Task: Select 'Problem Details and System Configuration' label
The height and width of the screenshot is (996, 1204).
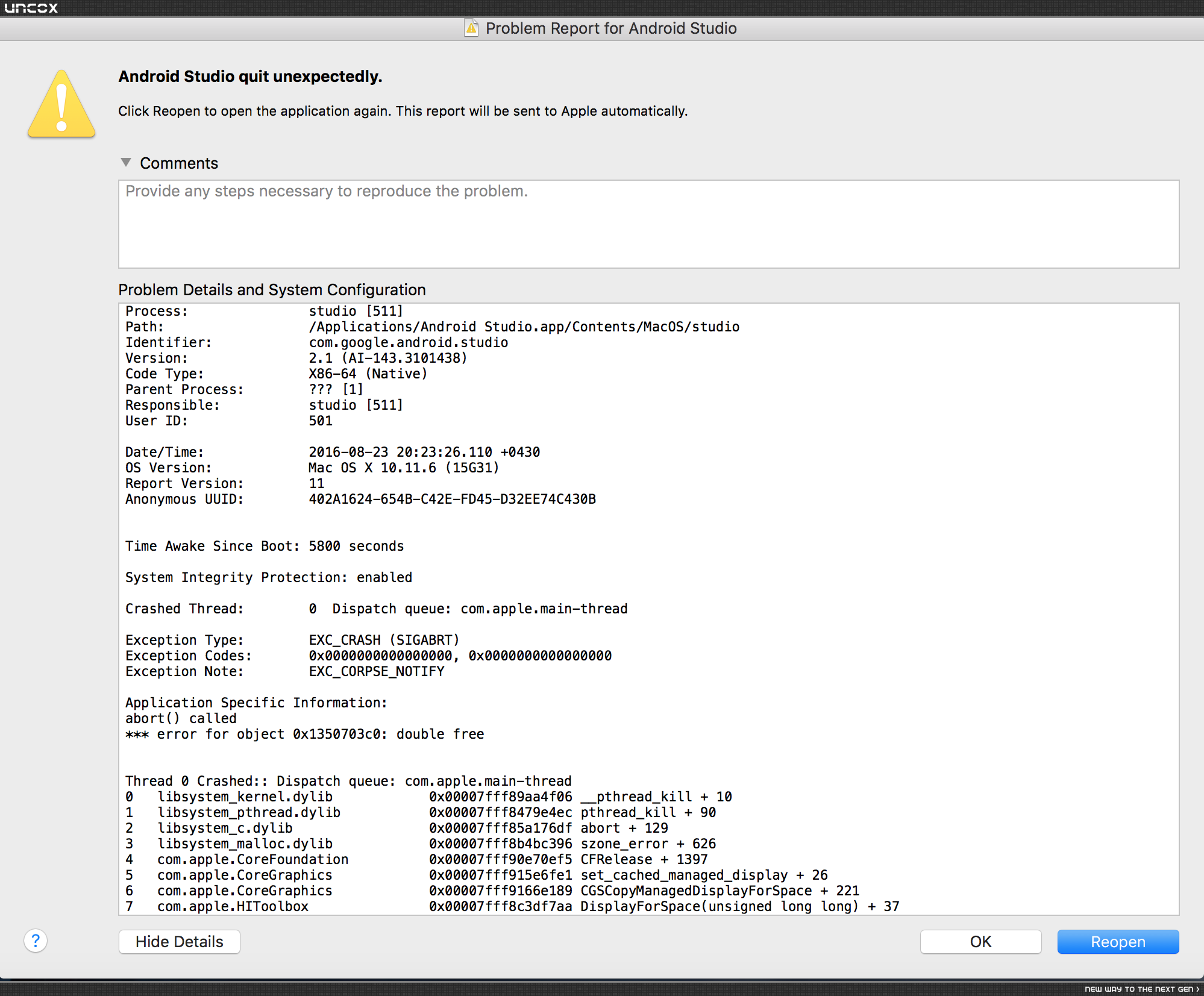Action: pyautogui.click(x=272, y=290)
